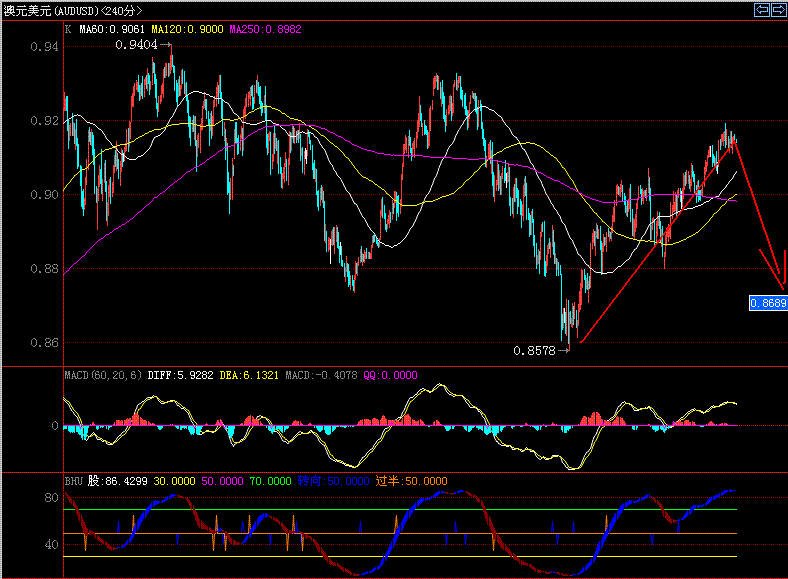The height and width of the screenshot is (579, 788).
Task: Click the BHU panel 80 axis label
Action: [51, 498]
